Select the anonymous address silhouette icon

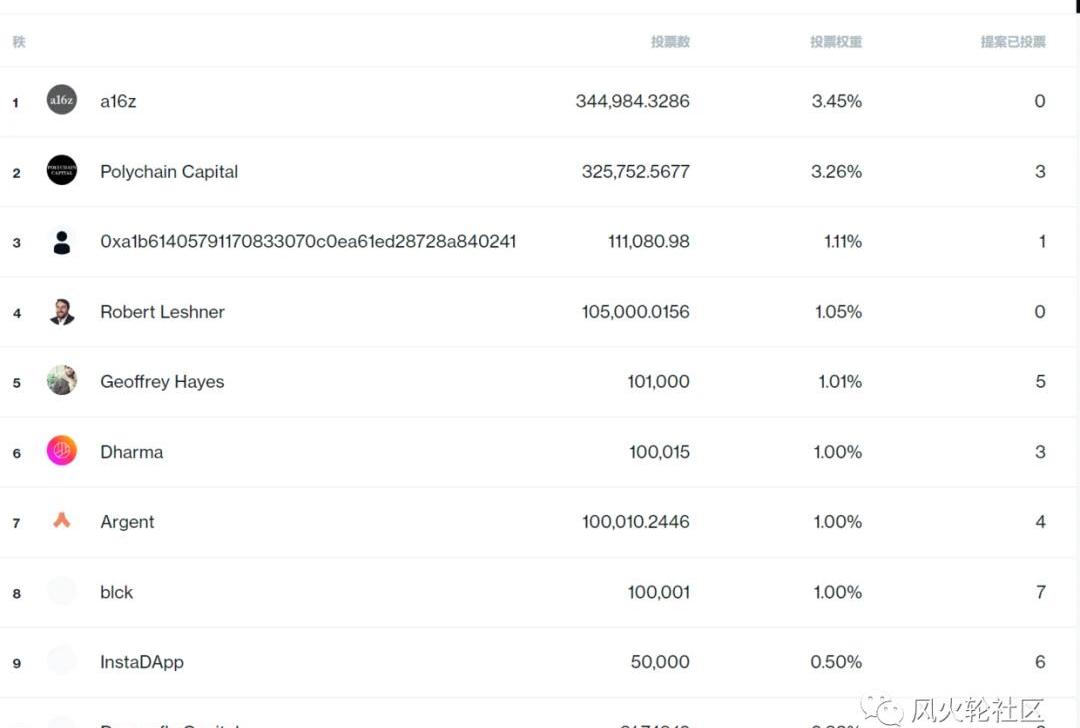pyautogui.click(x=61, y=242)
